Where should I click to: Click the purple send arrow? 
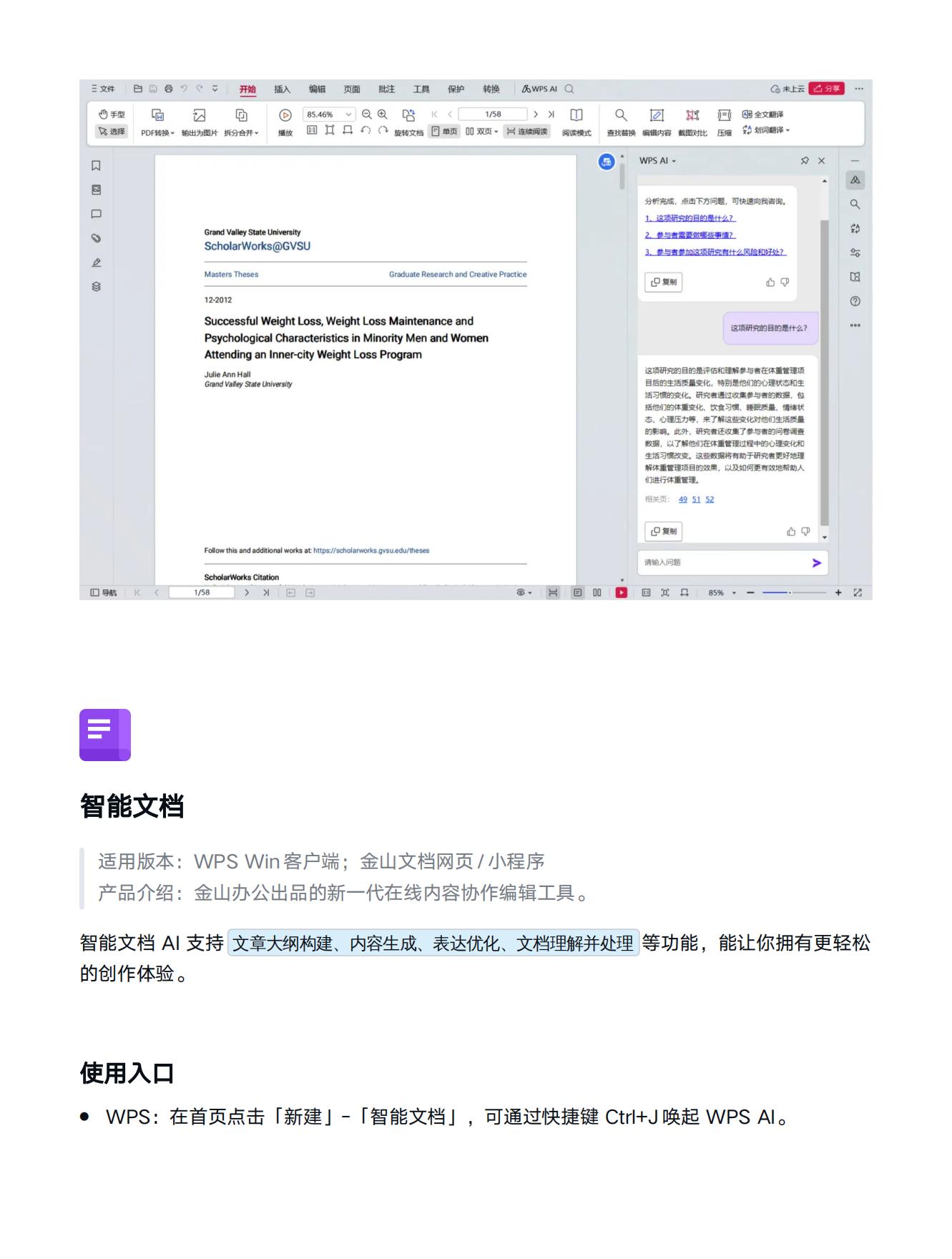(x=817, y=563)
